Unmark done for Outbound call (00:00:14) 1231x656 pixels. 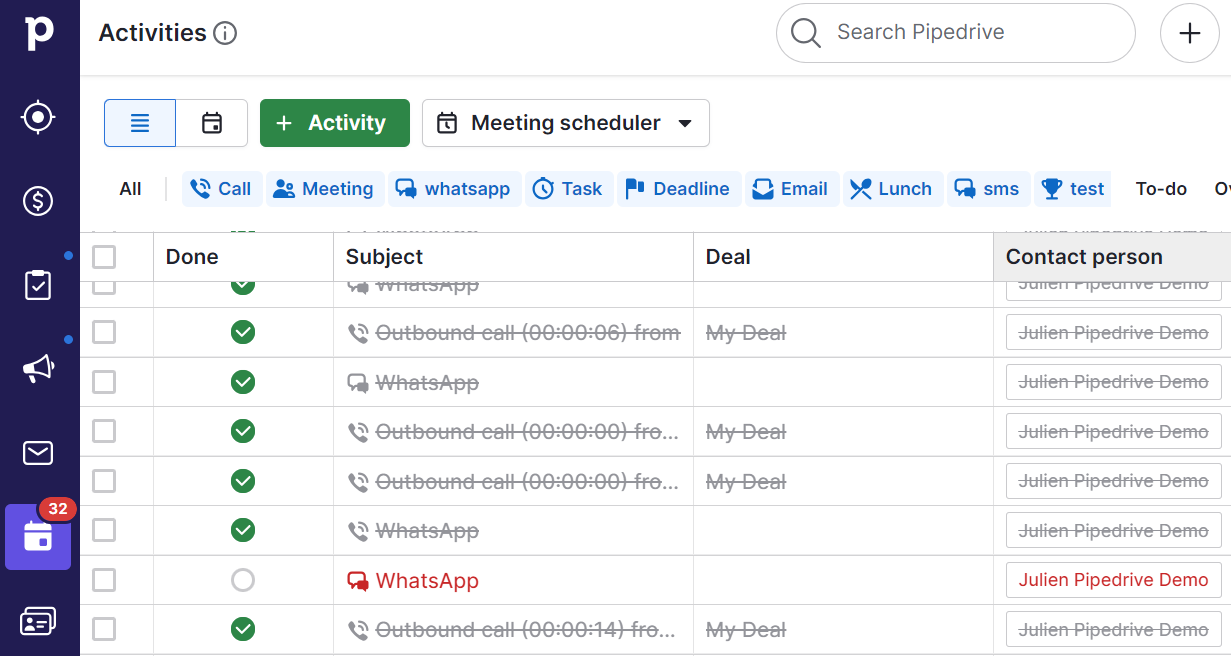pyautogui.click(x=243, y=629)
